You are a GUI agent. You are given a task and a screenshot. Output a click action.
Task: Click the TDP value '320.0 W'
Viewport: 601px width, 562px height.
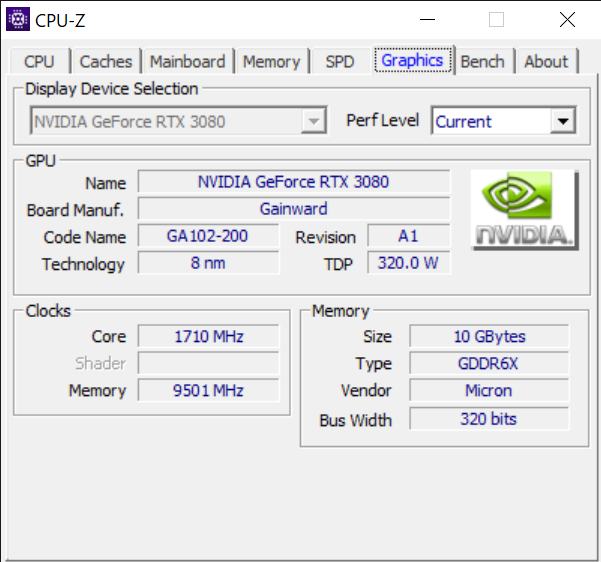click(x=409, y=263)
